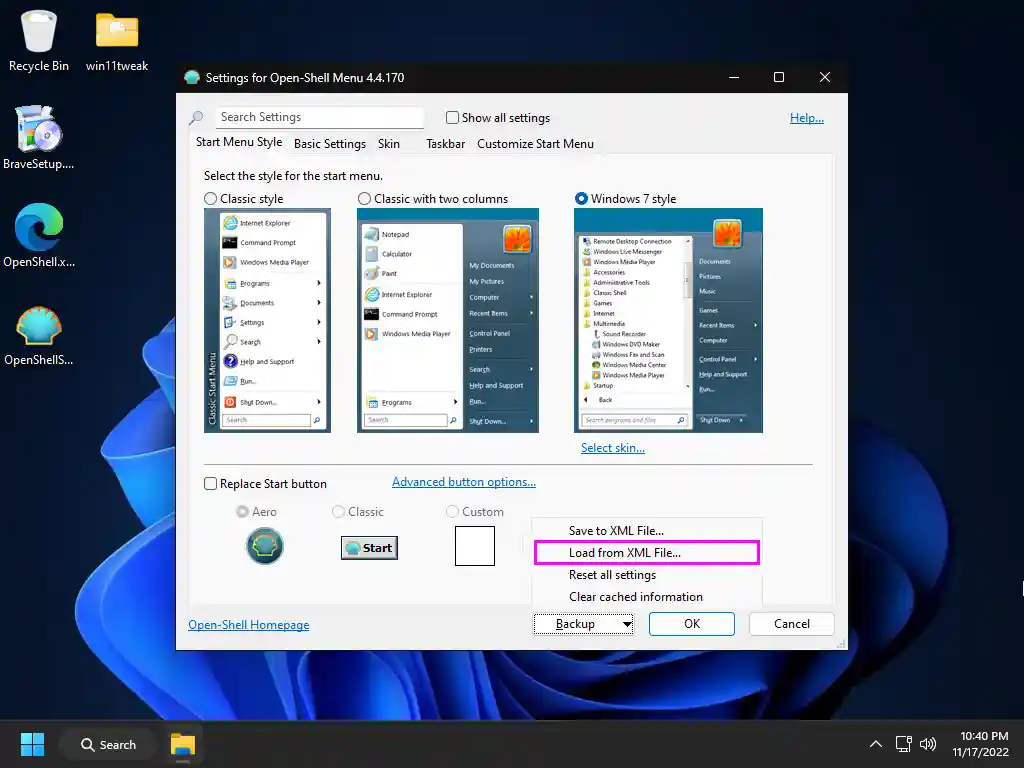Click the Custom button image swatch
Viewport: 1024px width, 768px height.
pos(474,545)
